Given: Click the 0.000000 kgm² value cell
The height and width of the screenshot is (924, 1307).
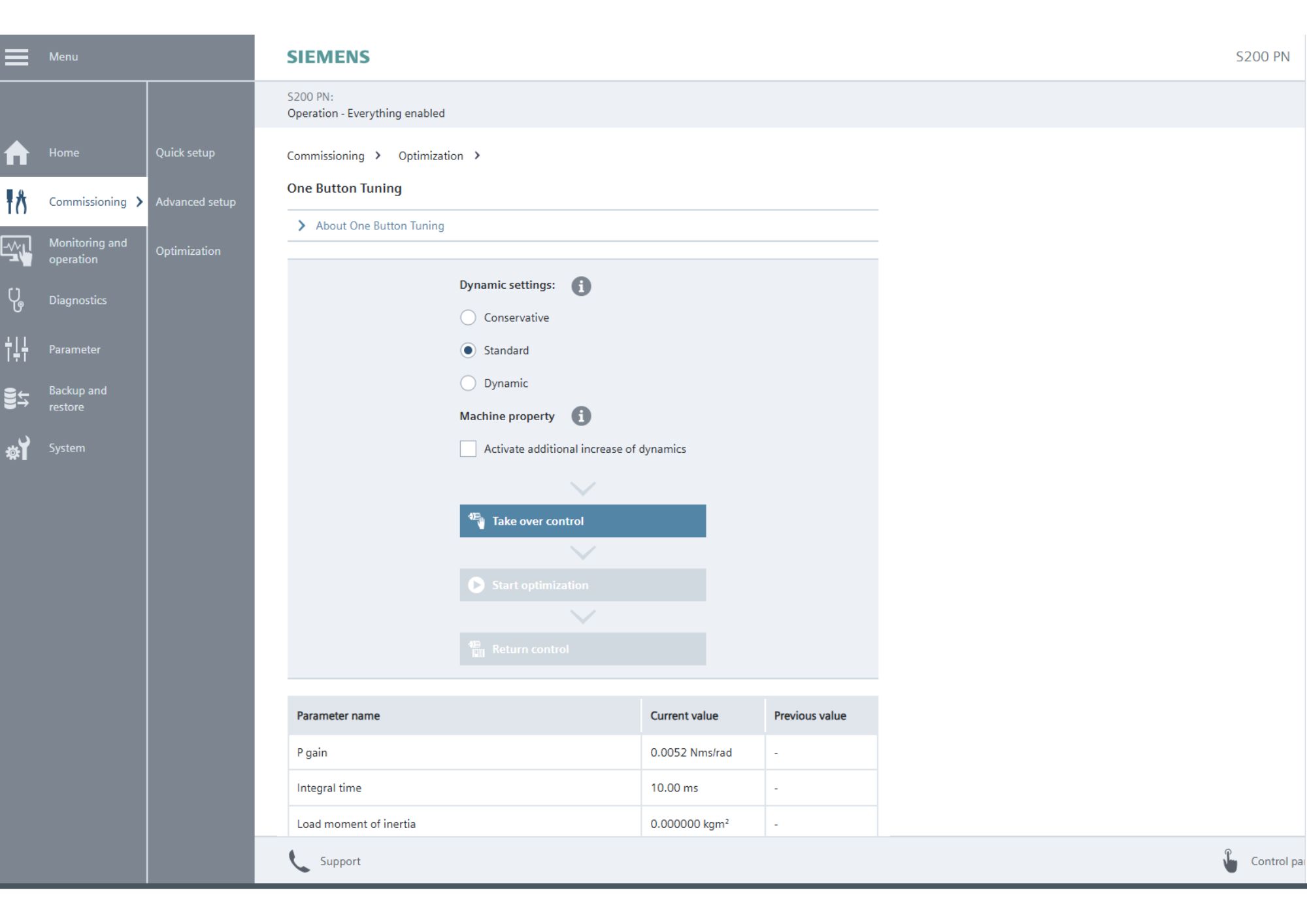Looking at the screenshot, I should pos(703,822).
